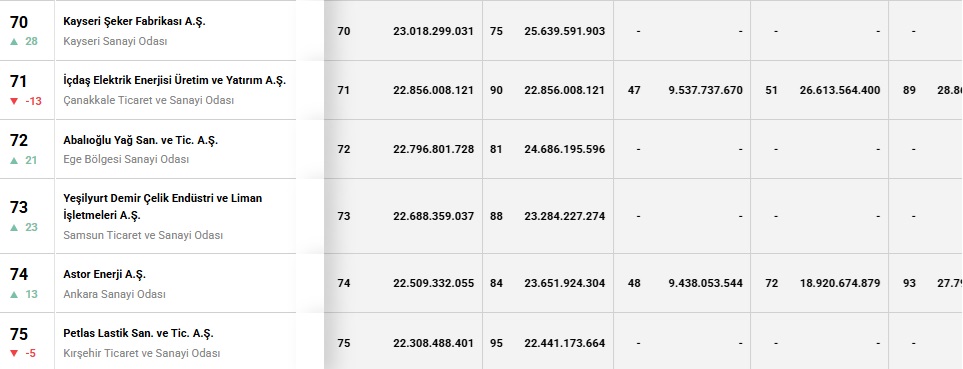Open Kayseri Şeker Fabrikası A.Ş. company link
Viewport: 963px width, 369px height.
[135, 21]
